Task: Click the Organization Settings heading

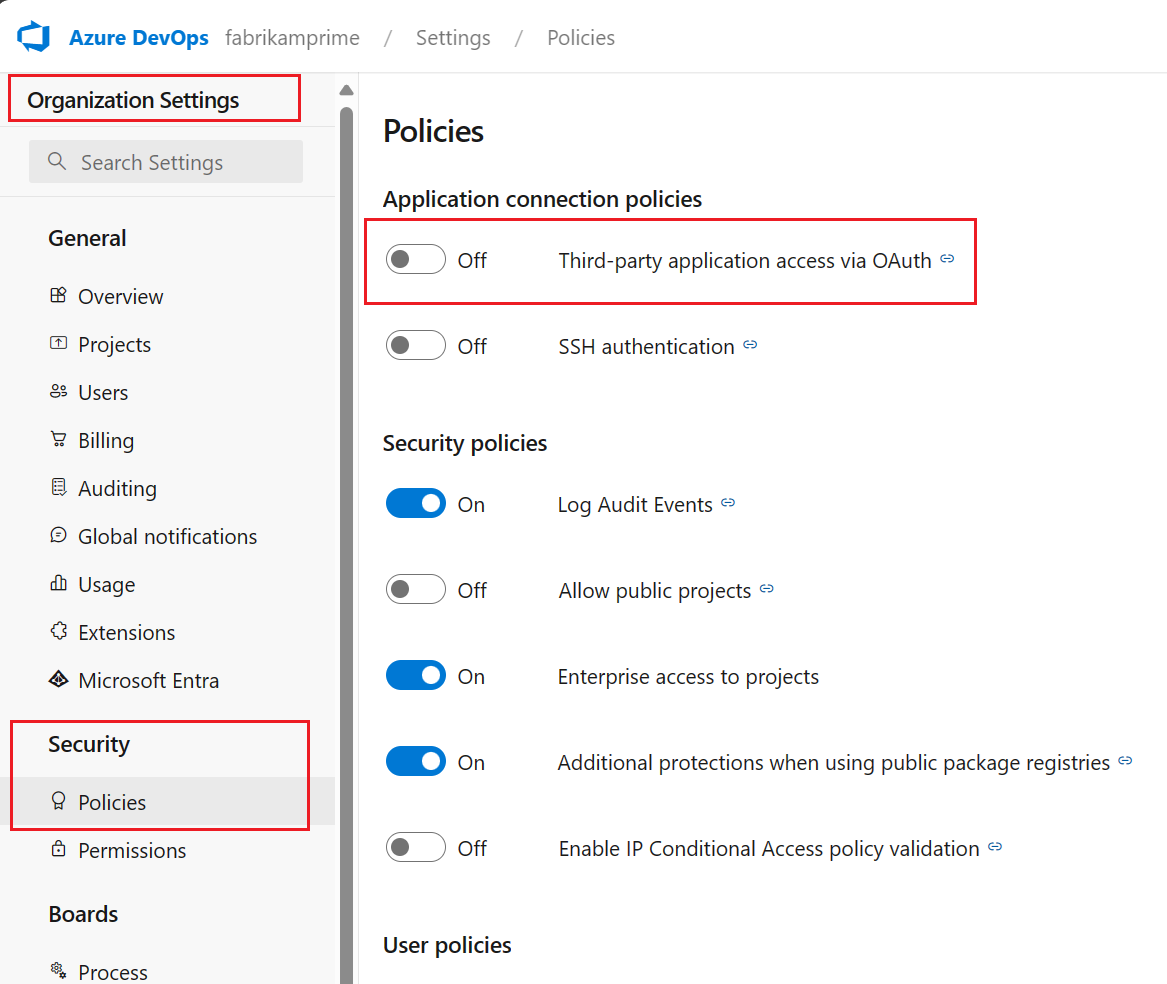Action: 133,100
